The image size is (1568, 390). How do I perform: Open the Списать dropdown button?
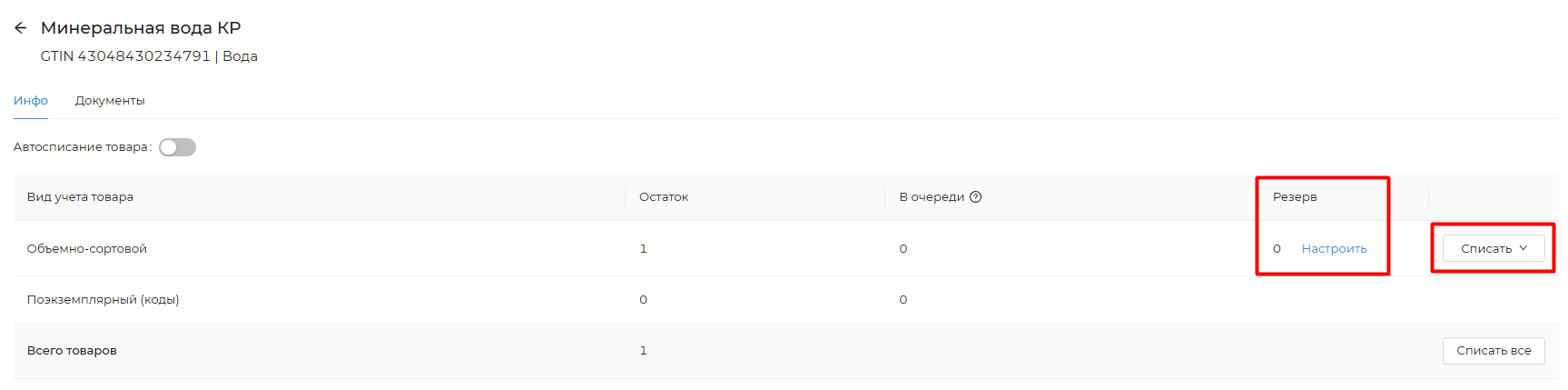[x=1486, y=248]
